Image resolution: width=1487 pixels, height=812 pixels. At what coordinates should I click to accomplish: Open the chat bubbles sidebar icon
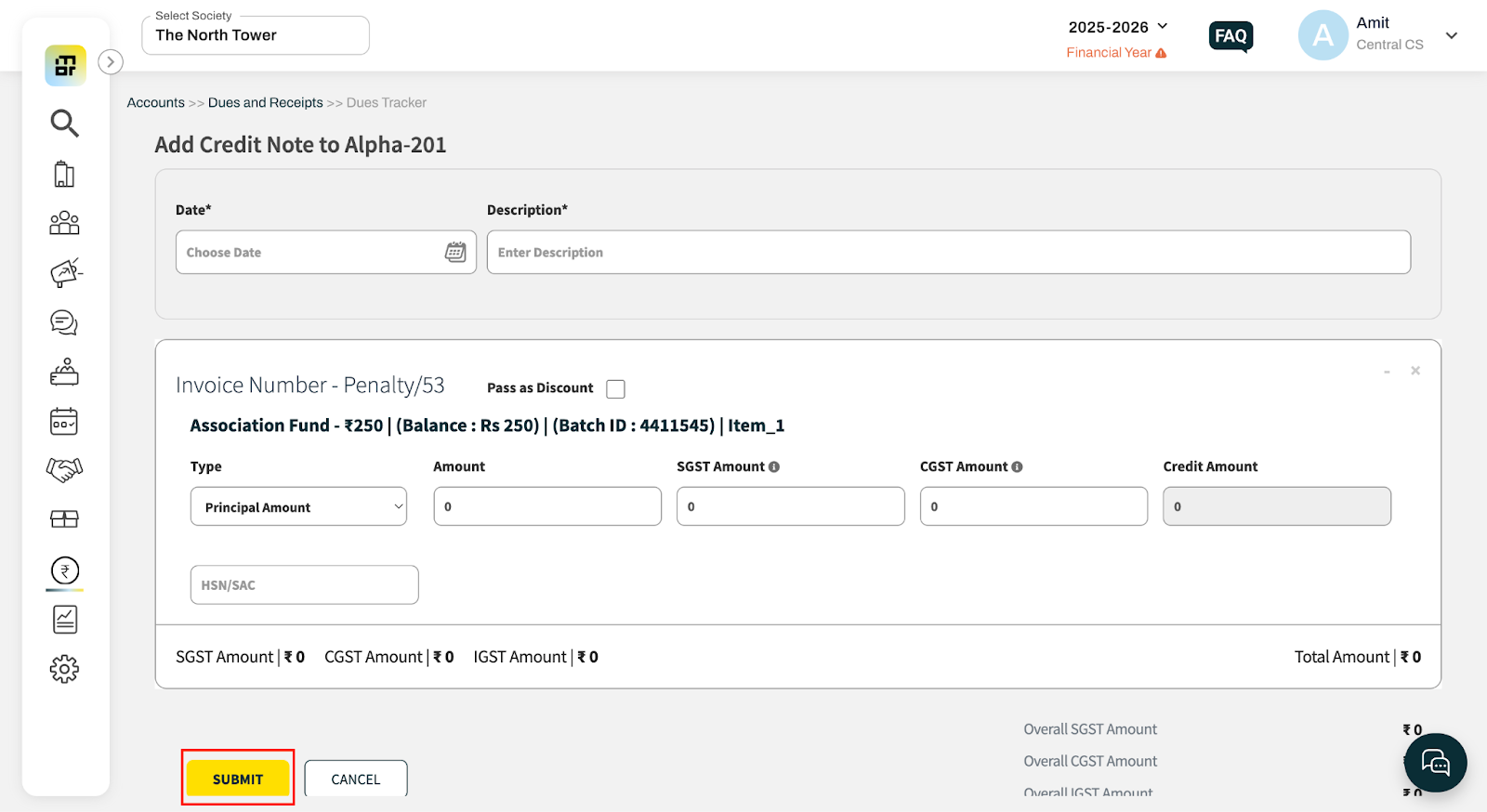click(64, 322)
